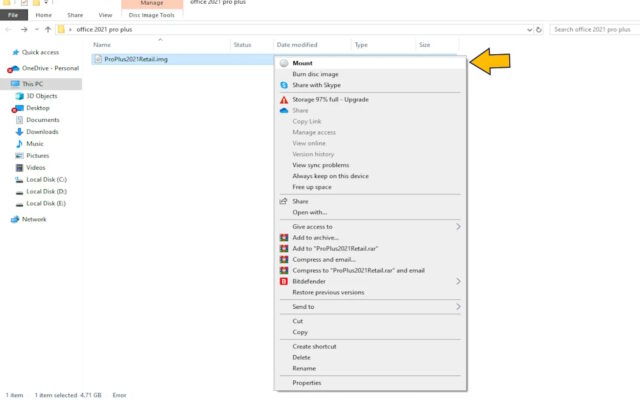Open the Downloads folder in sidebar
640x400 pixels.
click(42, 131)
